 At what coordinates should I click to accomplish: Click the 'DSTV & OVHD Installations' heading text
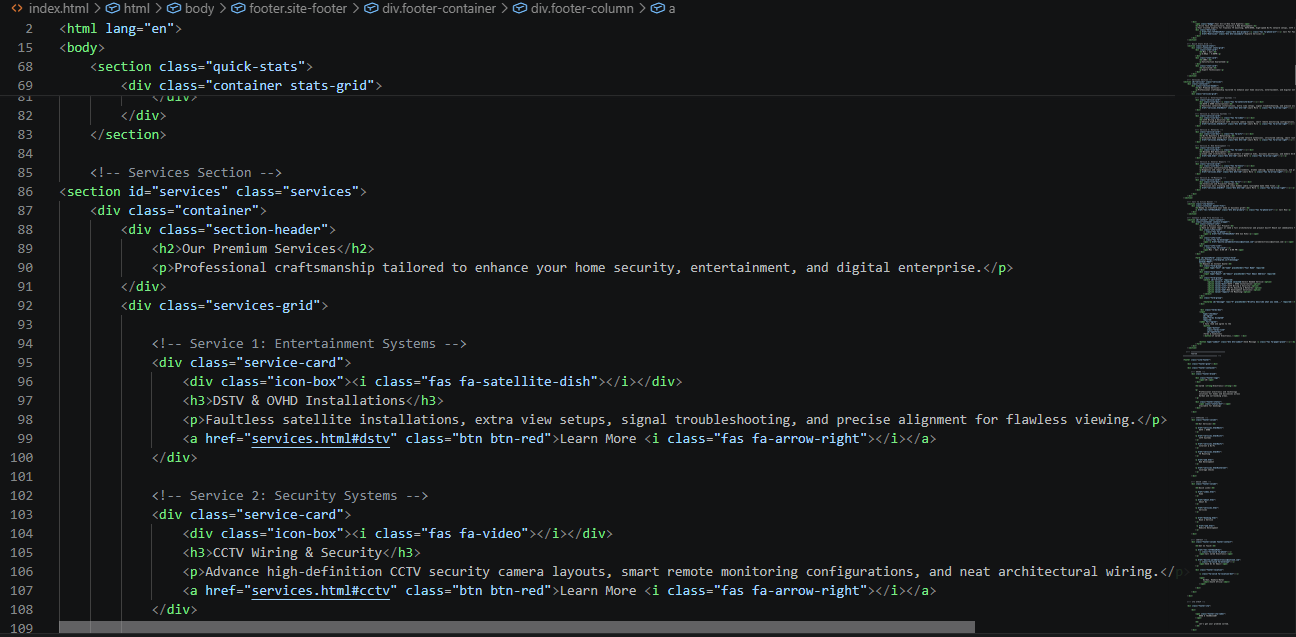click(309, 400)
